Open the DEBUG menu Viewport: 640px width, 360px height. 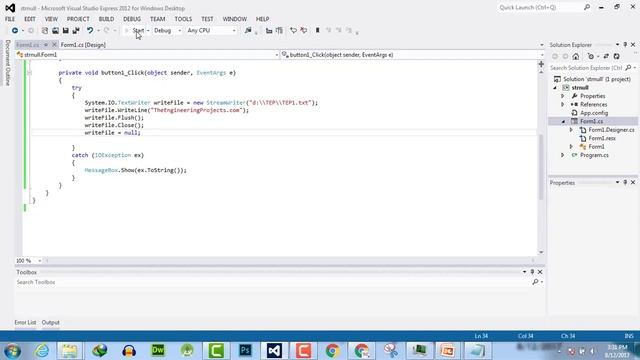tap(132, 19)
